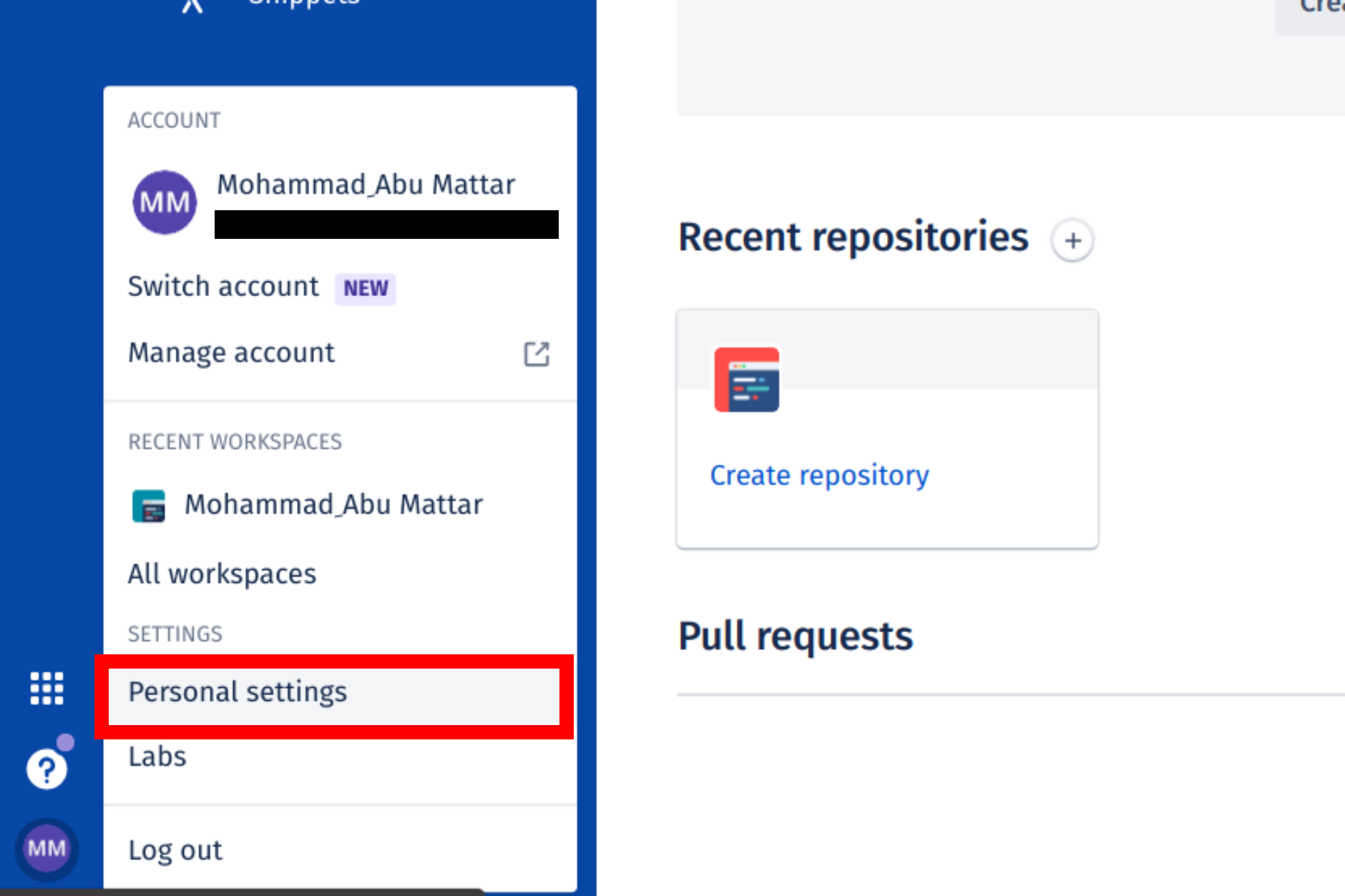
Task: Choose Log out from the account menu
Action: [x=174, y=850]
